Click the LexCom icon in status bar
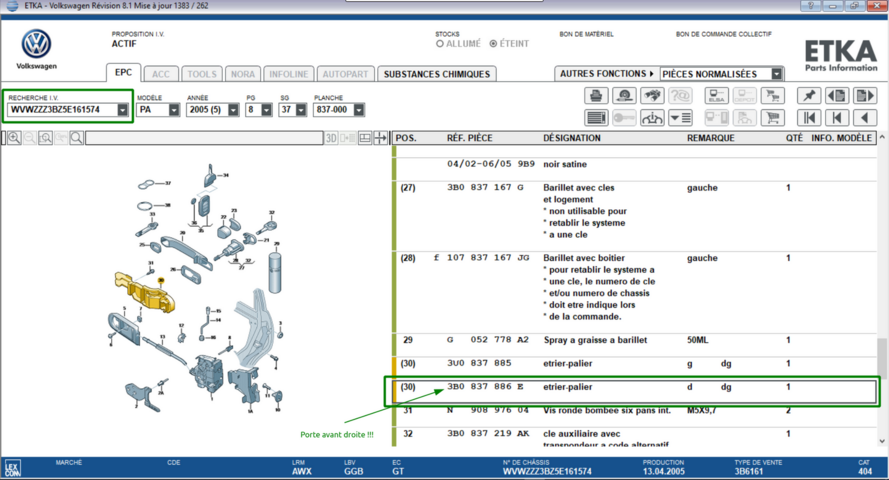889x480 pixels. [x=12, y=468]
